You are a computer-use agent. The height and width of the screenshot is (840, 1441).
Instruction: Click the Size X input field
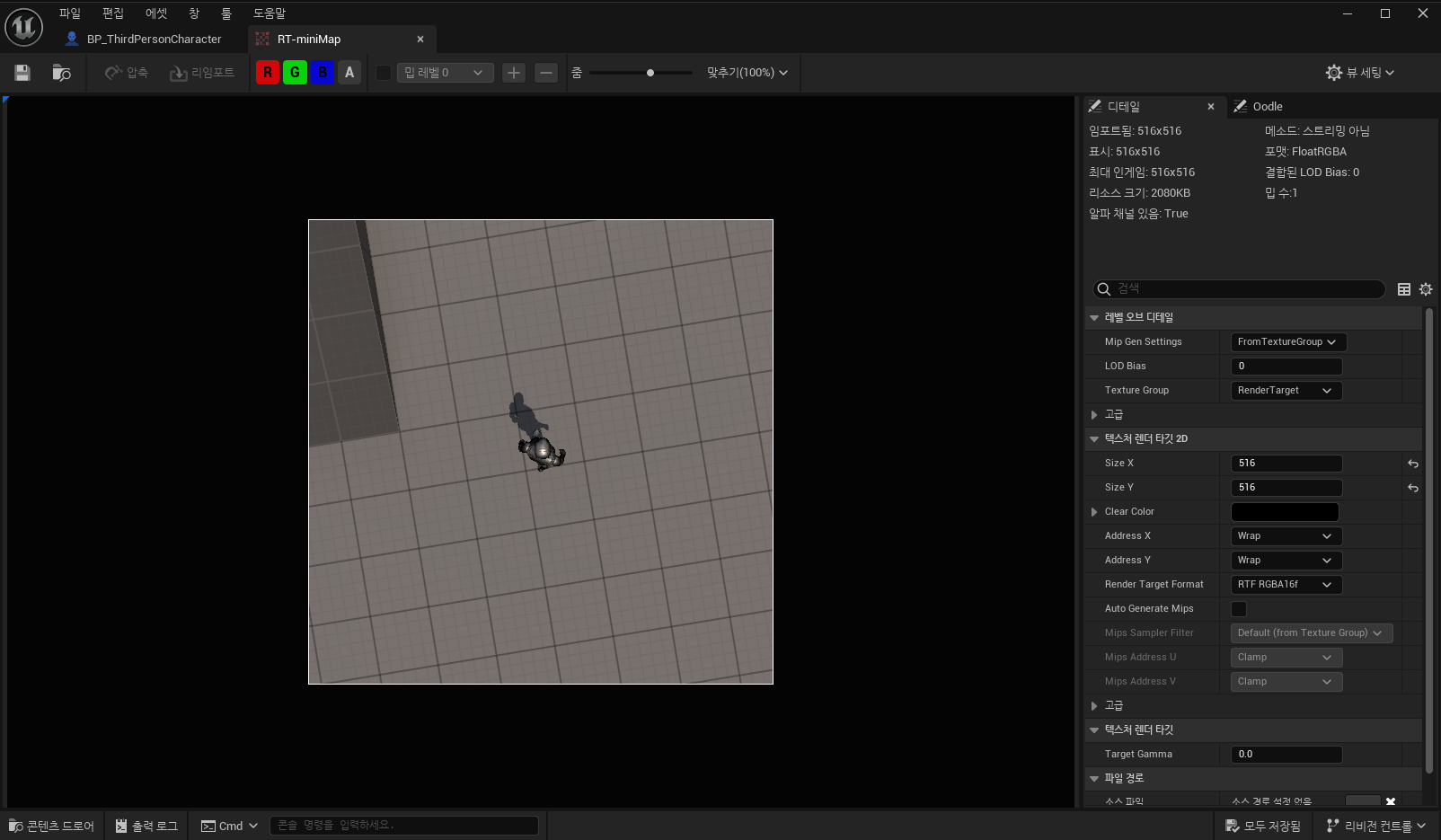pyautogui.click(x=1286, y=464)
